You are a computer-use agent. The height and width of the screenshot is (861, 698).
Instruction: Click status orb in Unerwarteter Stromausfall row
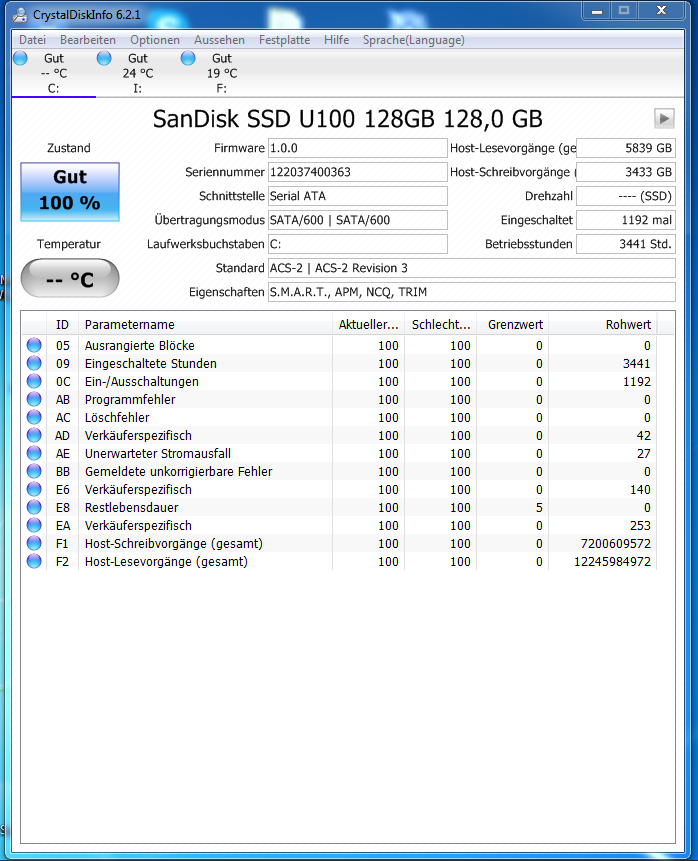point(34,453)
